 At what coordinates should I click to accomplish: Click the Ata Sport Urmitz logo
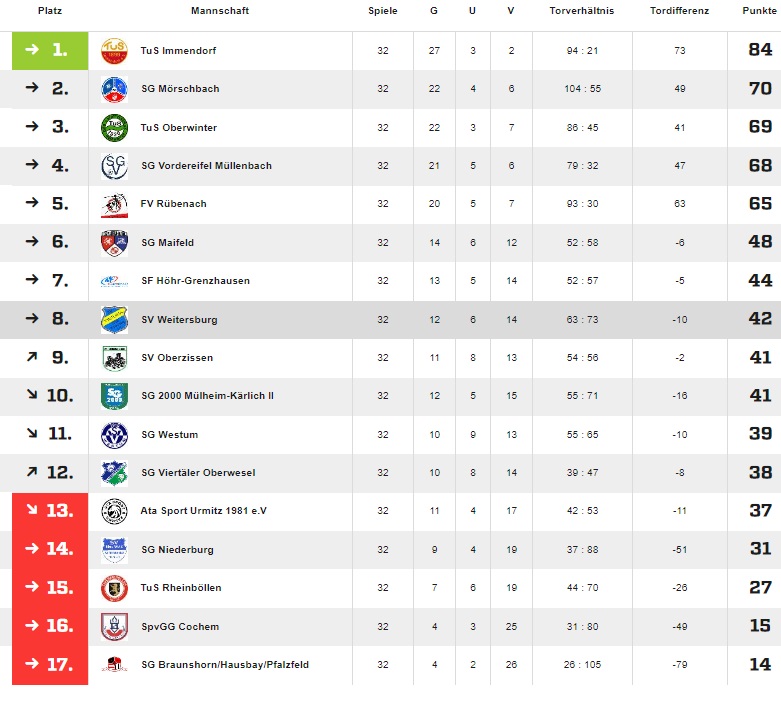point(114,511)
